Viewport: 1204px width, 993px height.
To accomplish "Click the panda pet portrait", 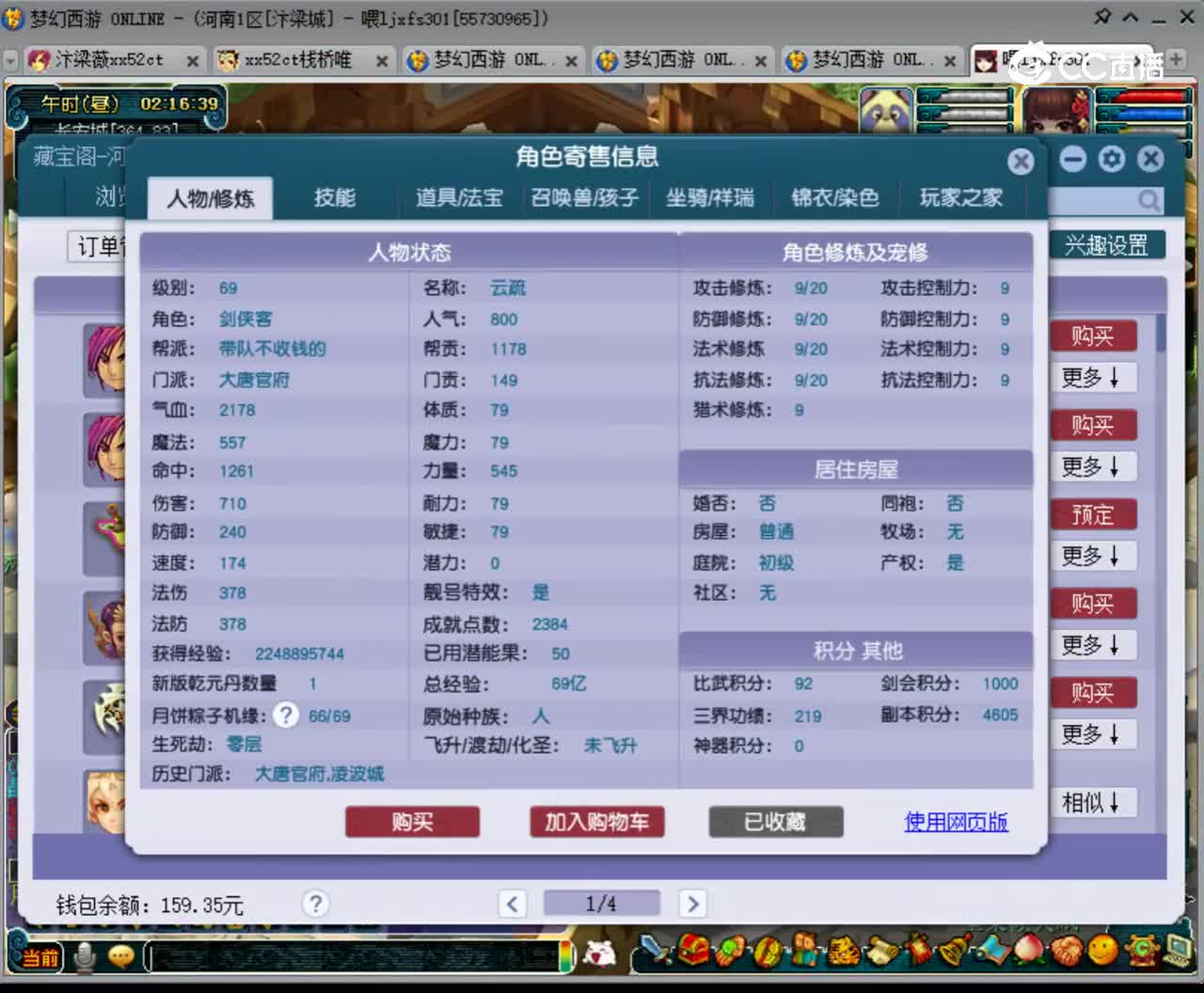I will [x=886, y=110].
